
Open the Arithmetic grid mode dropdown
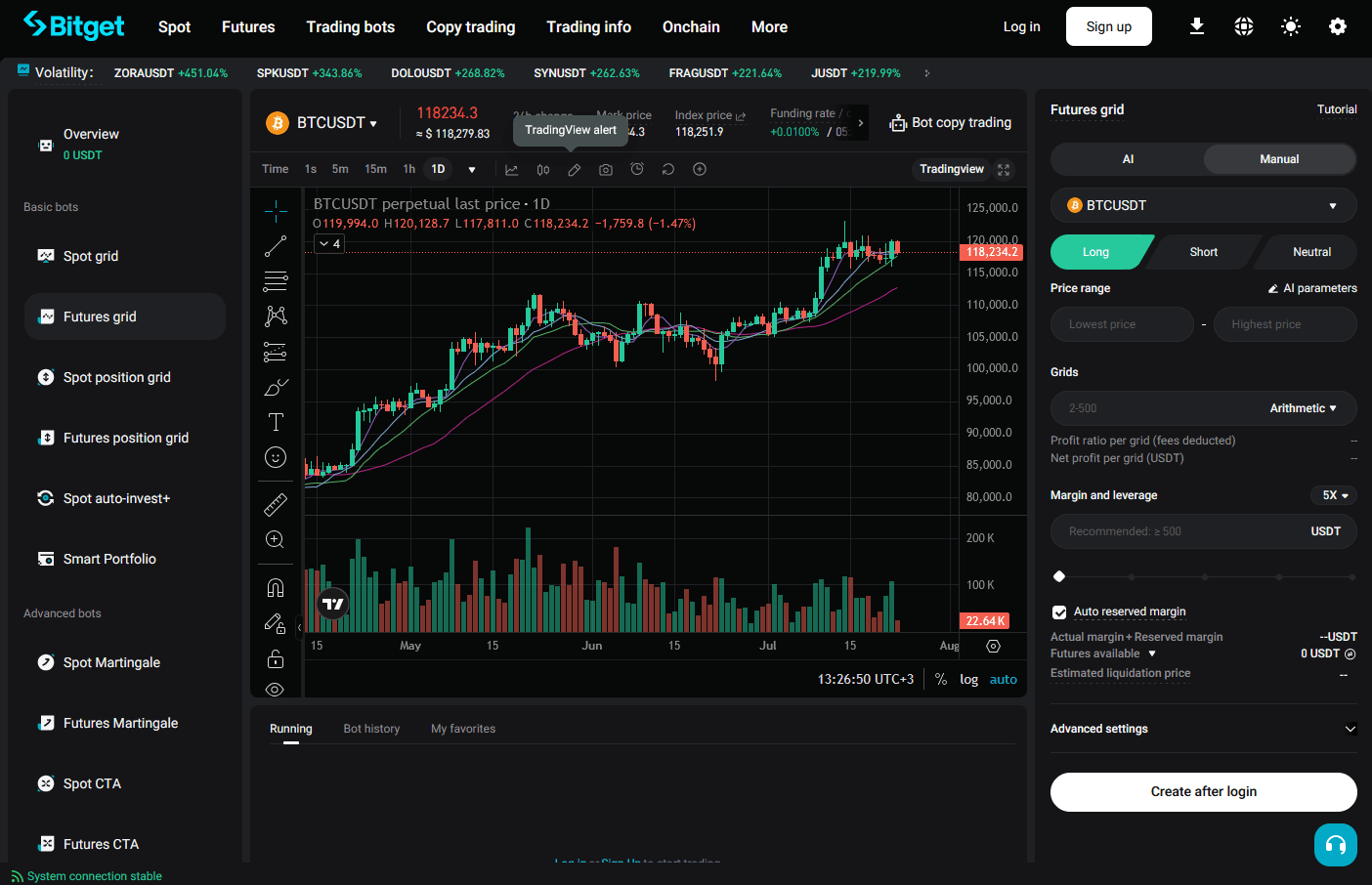click(x=1303, y=408)
